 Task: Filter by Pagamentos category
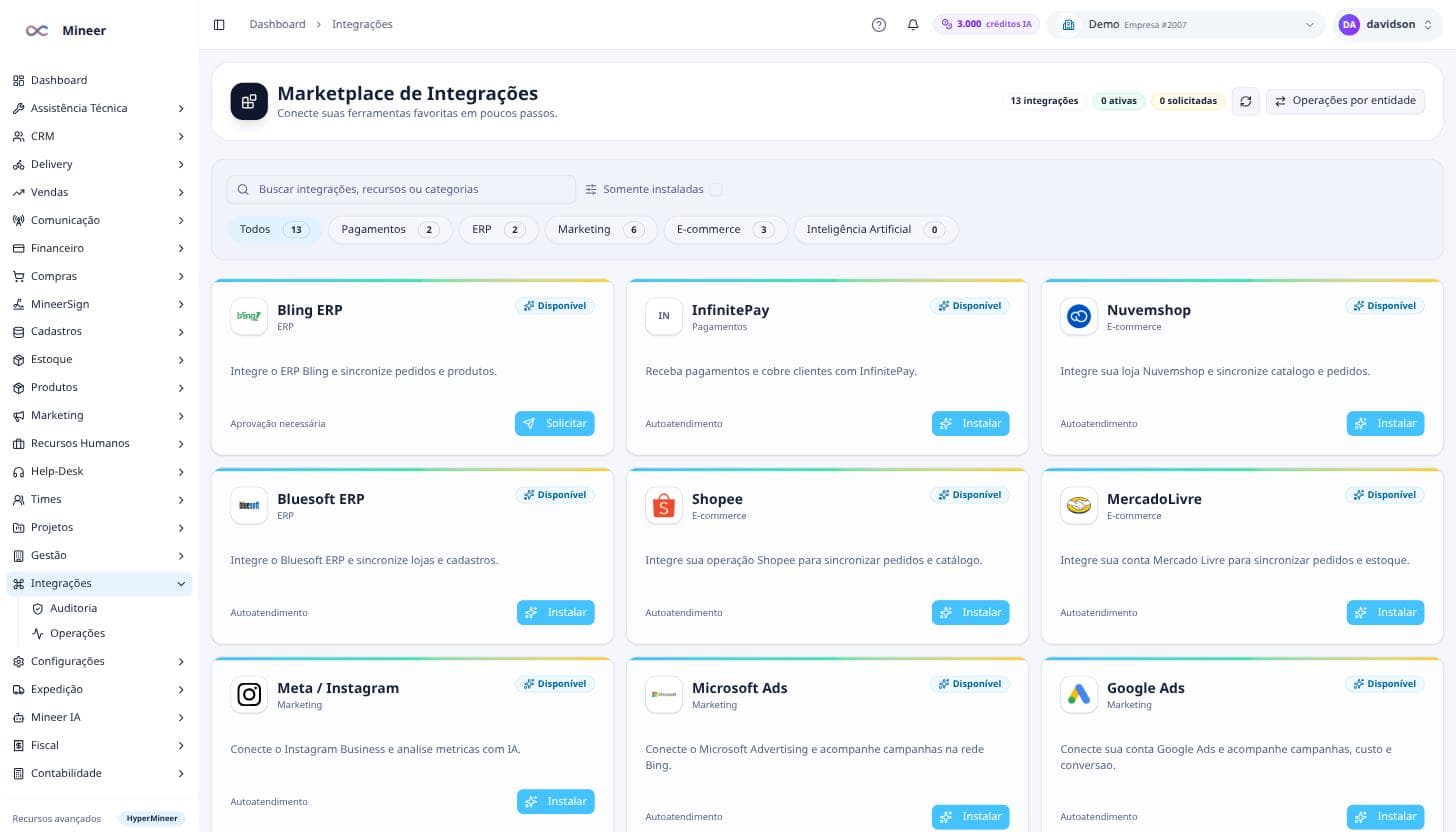click(390, 230)
